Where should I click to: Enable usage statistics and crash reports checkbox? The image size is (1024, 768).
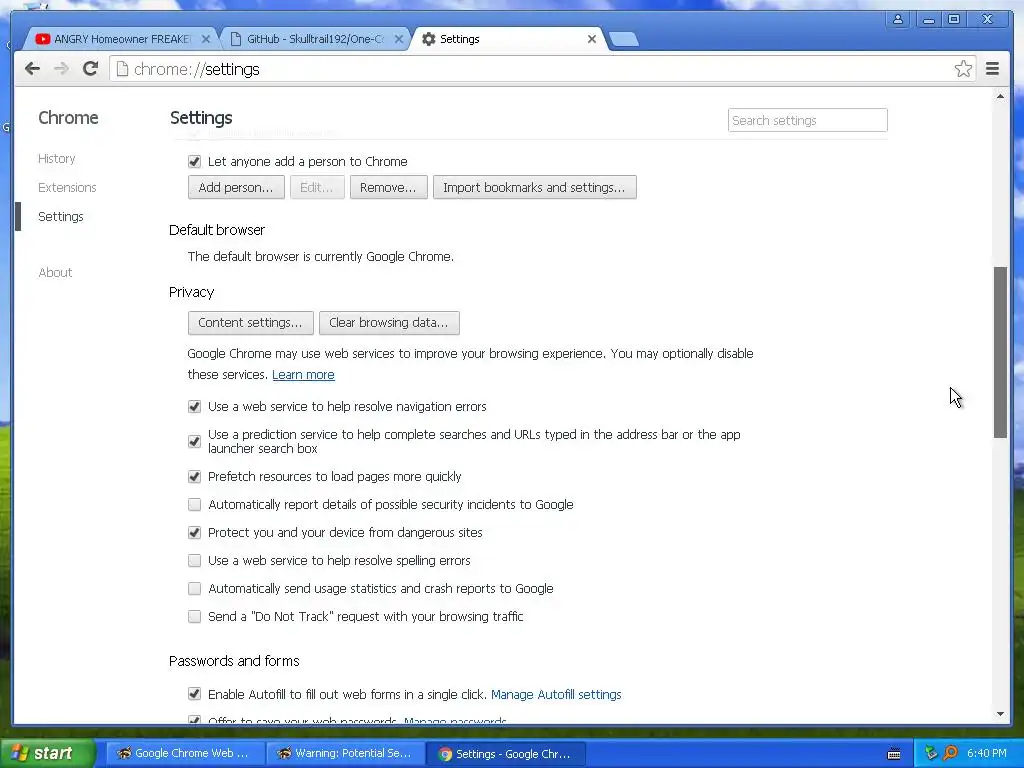[194, 588]
